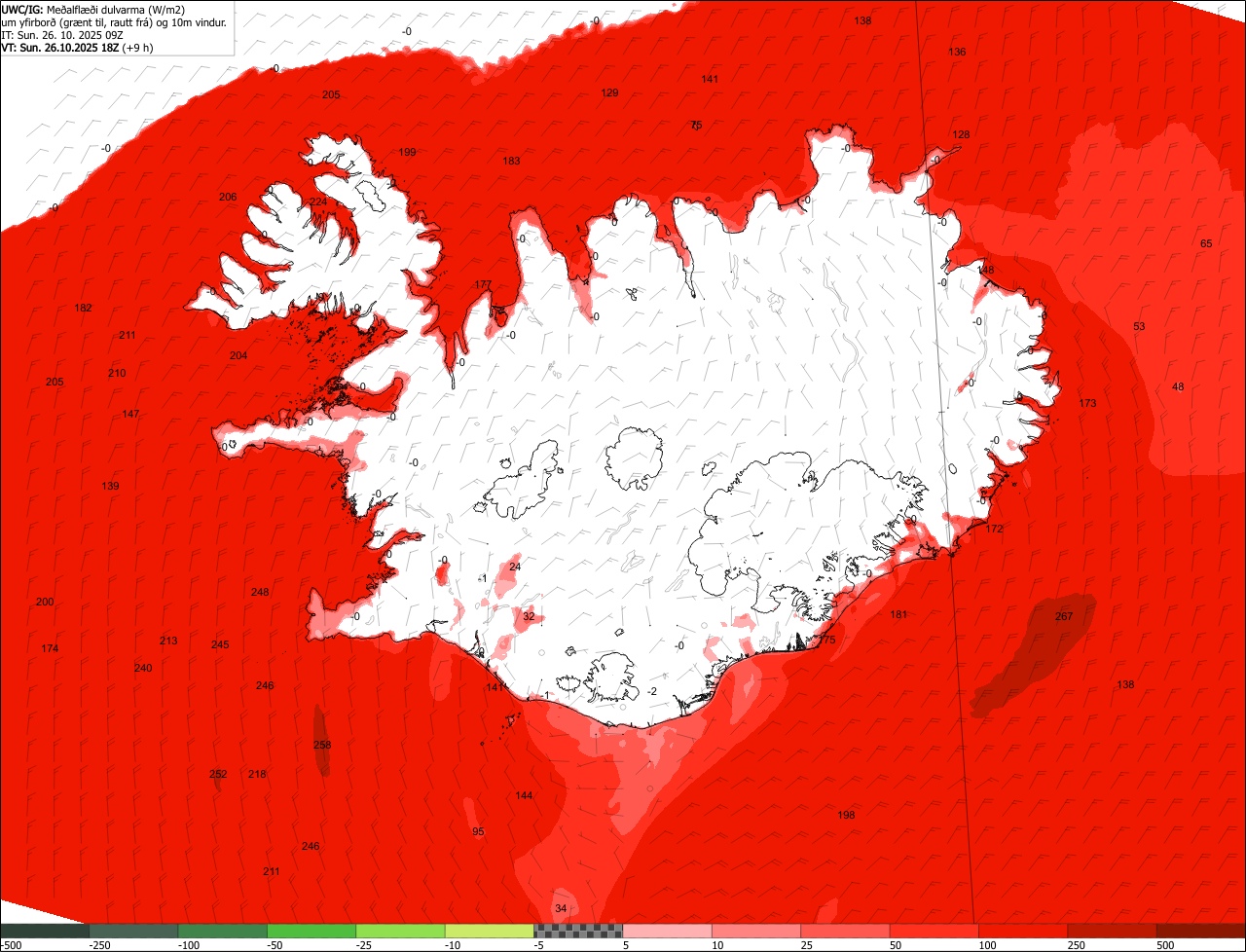1246x952 pixels.
Task: Click the map value '128' in the northeast
Action: [961, 135]
